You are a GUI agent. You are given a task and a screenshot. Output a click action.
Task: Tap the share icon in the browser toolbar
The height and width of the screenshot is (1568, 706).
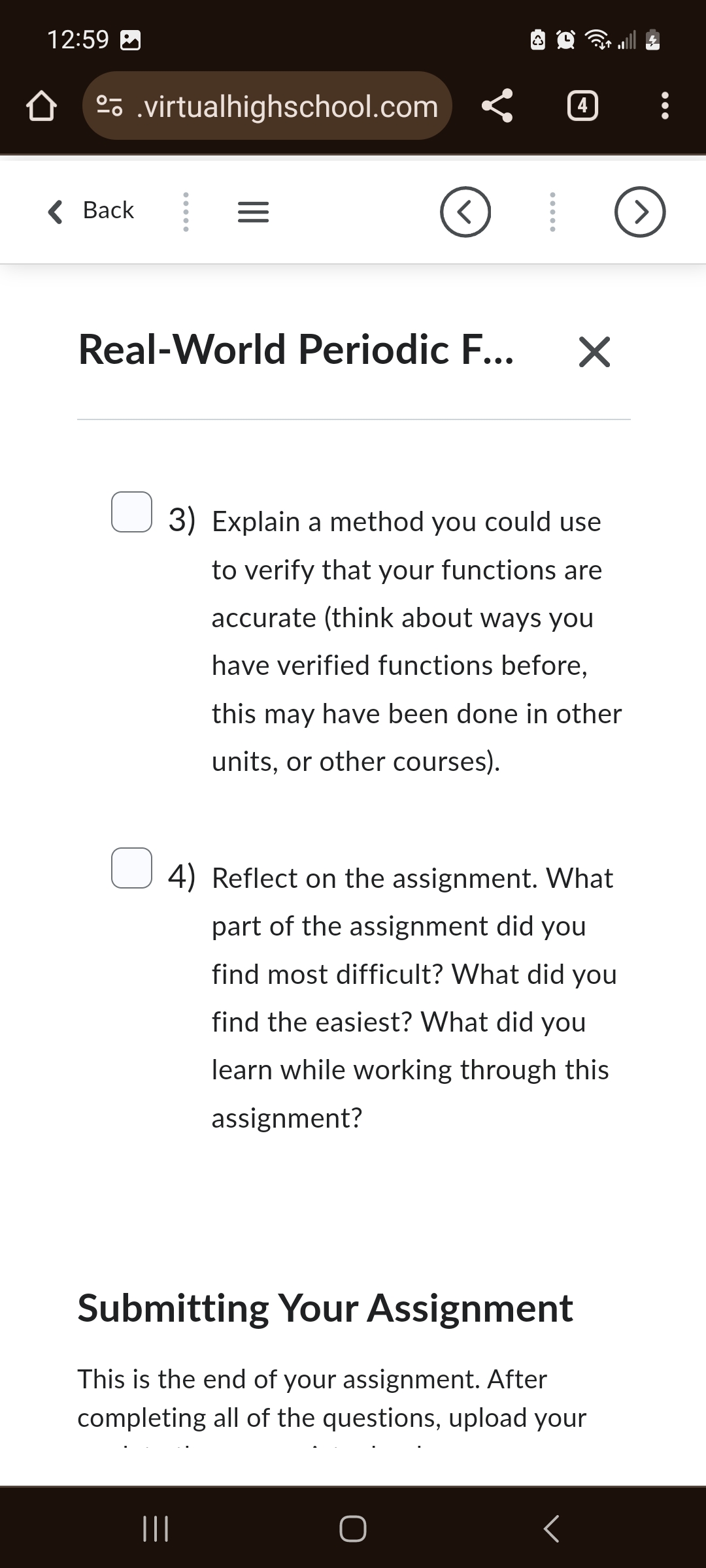pos(498,105)
